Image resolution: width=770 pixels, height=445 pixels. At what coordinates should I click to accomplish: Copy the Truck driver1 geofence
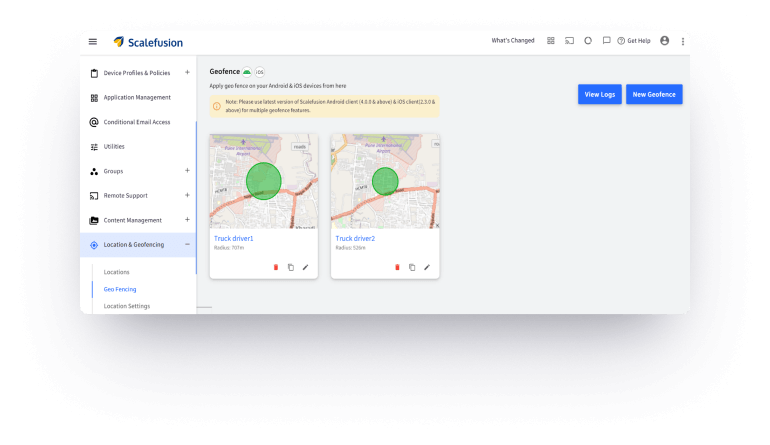tap(291, 267)
